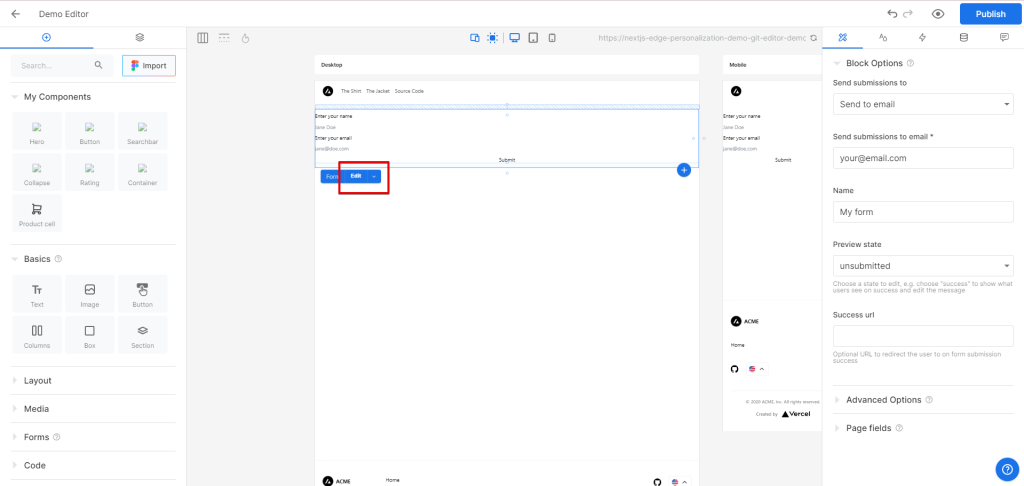Click the Success url input field
Viewport: 1024px width, 486px height.
tap(922, 337)
